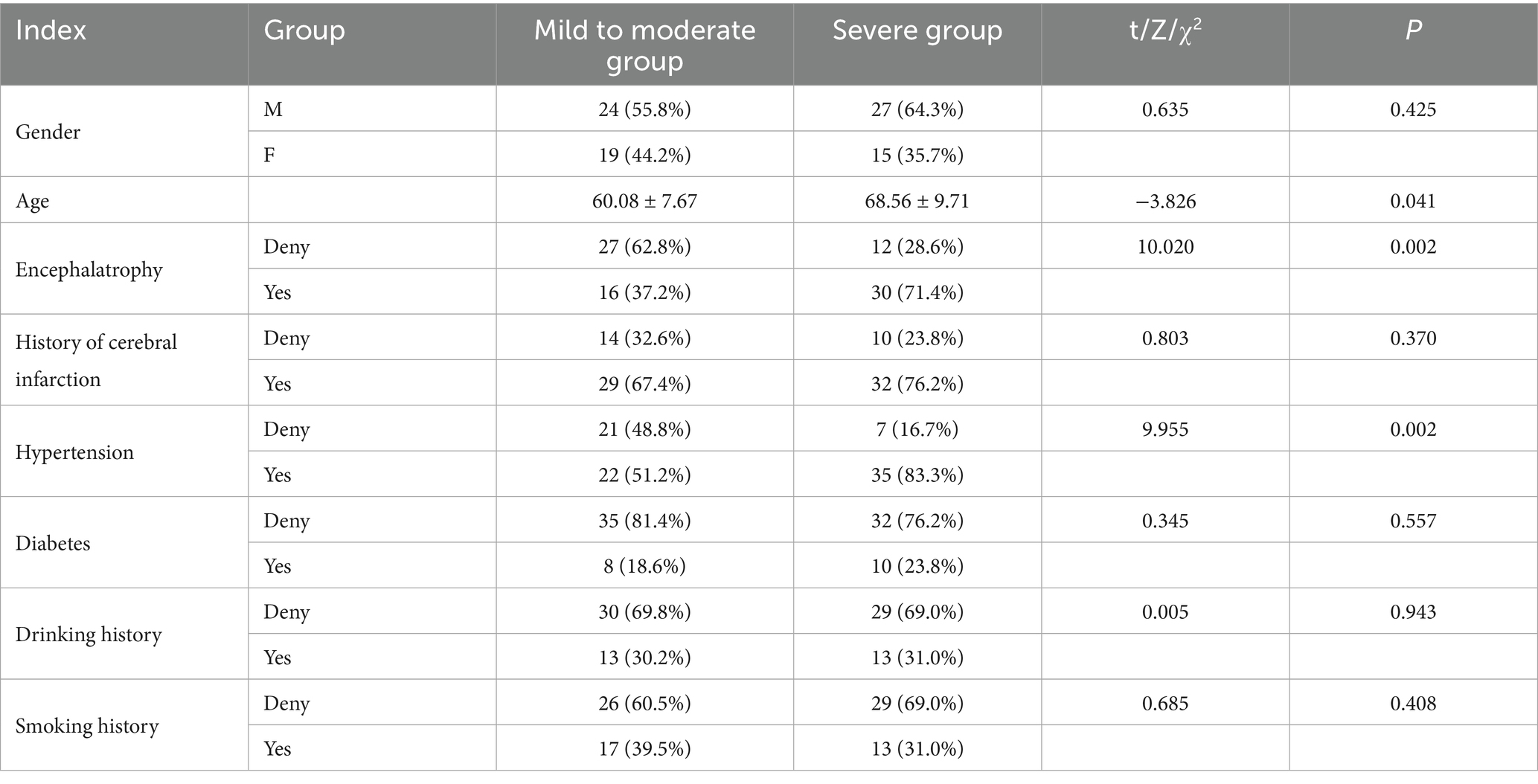Select the P column header
Image resolution: width=1538 pixels, height=784 pixels.
[x=1413, y=30]
